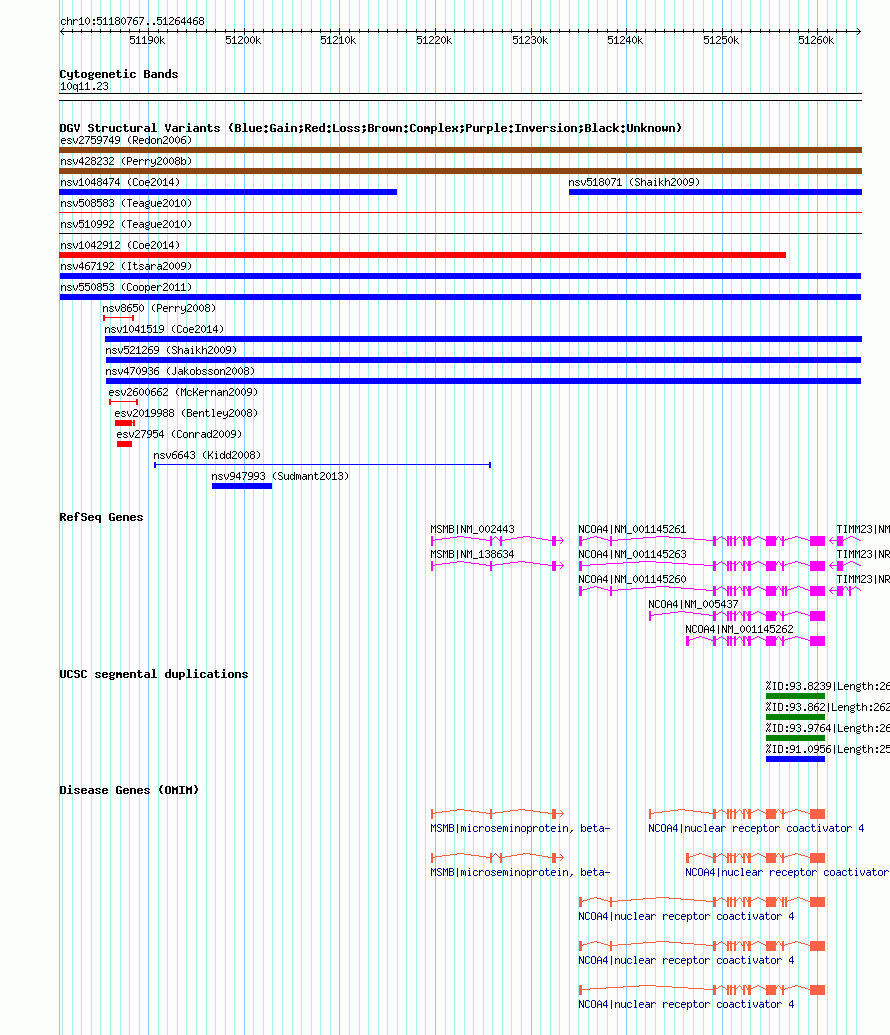Click the 51250k ruler label
Image resolution: width=890 pixels, height=1035 pixels.
(x=721, y=40)
